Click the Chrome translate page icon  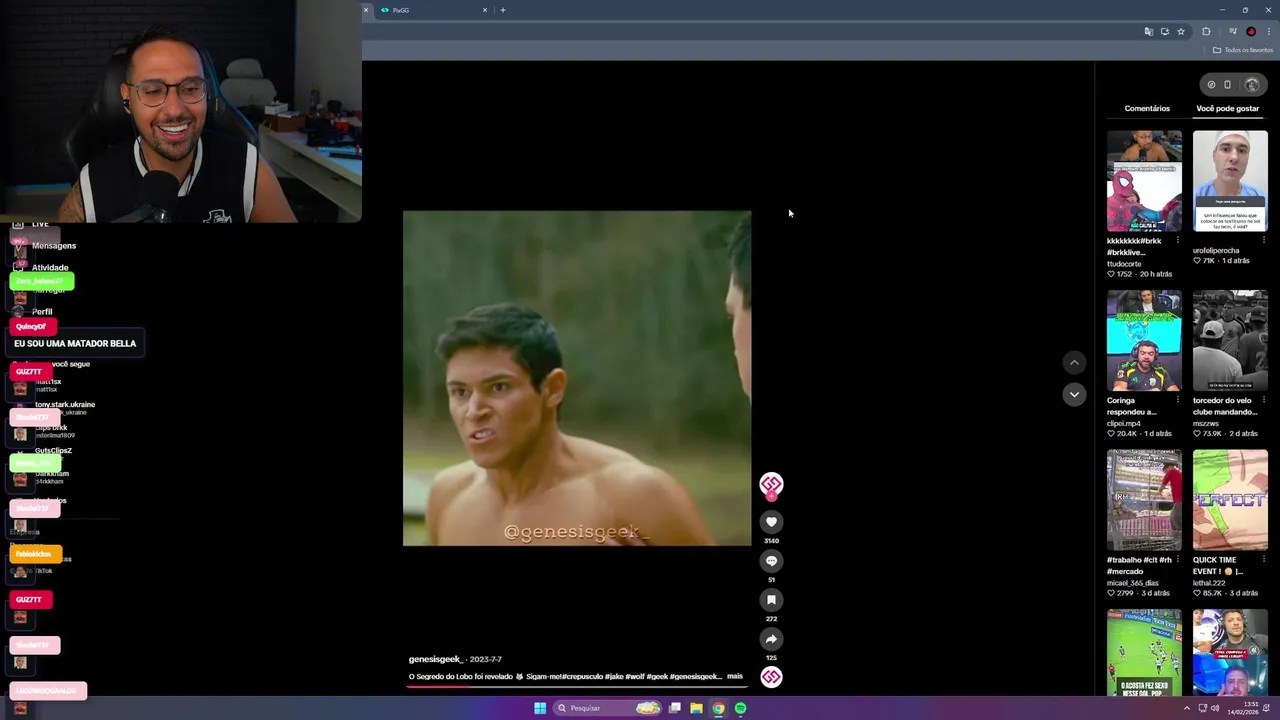1148,32
